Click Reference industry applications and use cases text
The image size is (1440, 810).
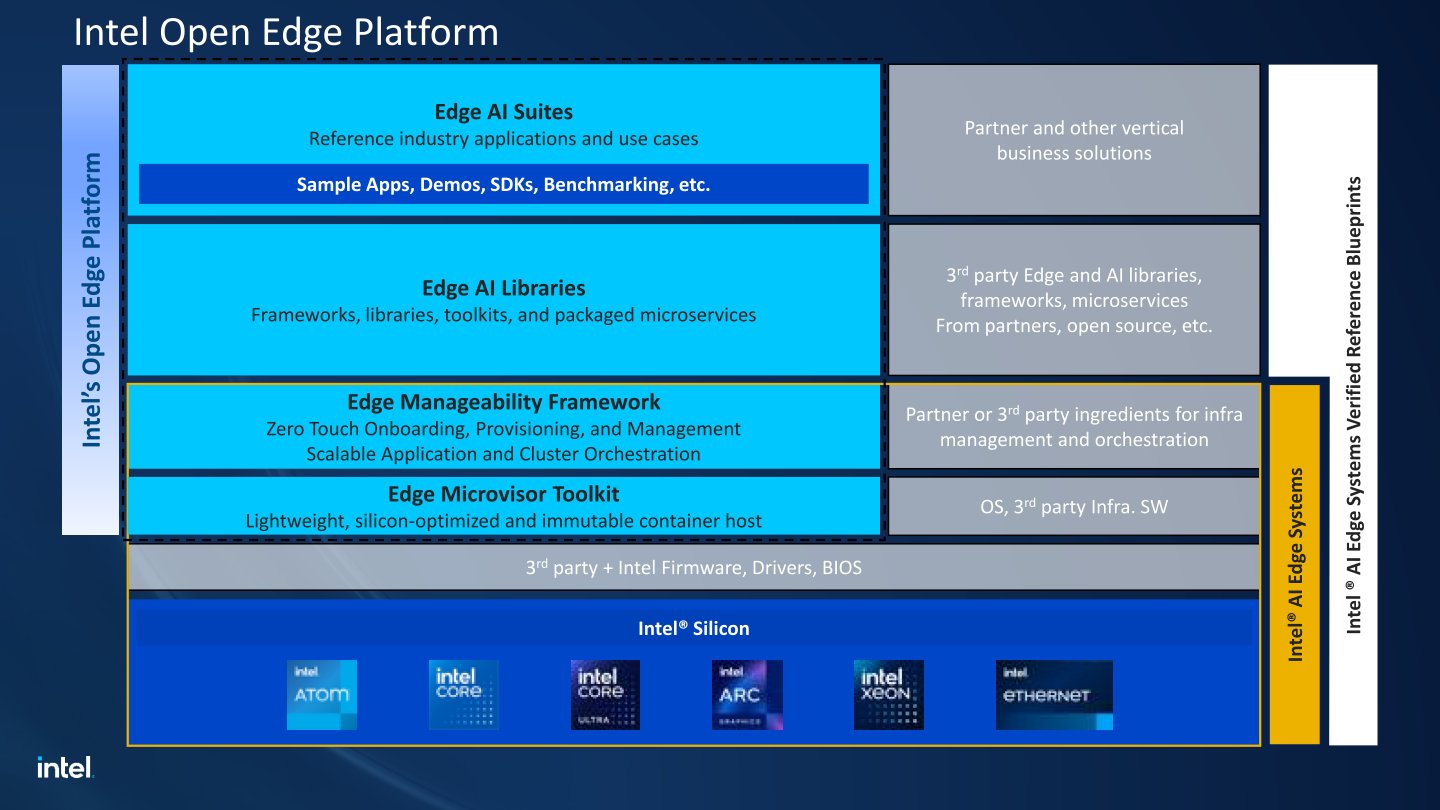tap(503, 138)
